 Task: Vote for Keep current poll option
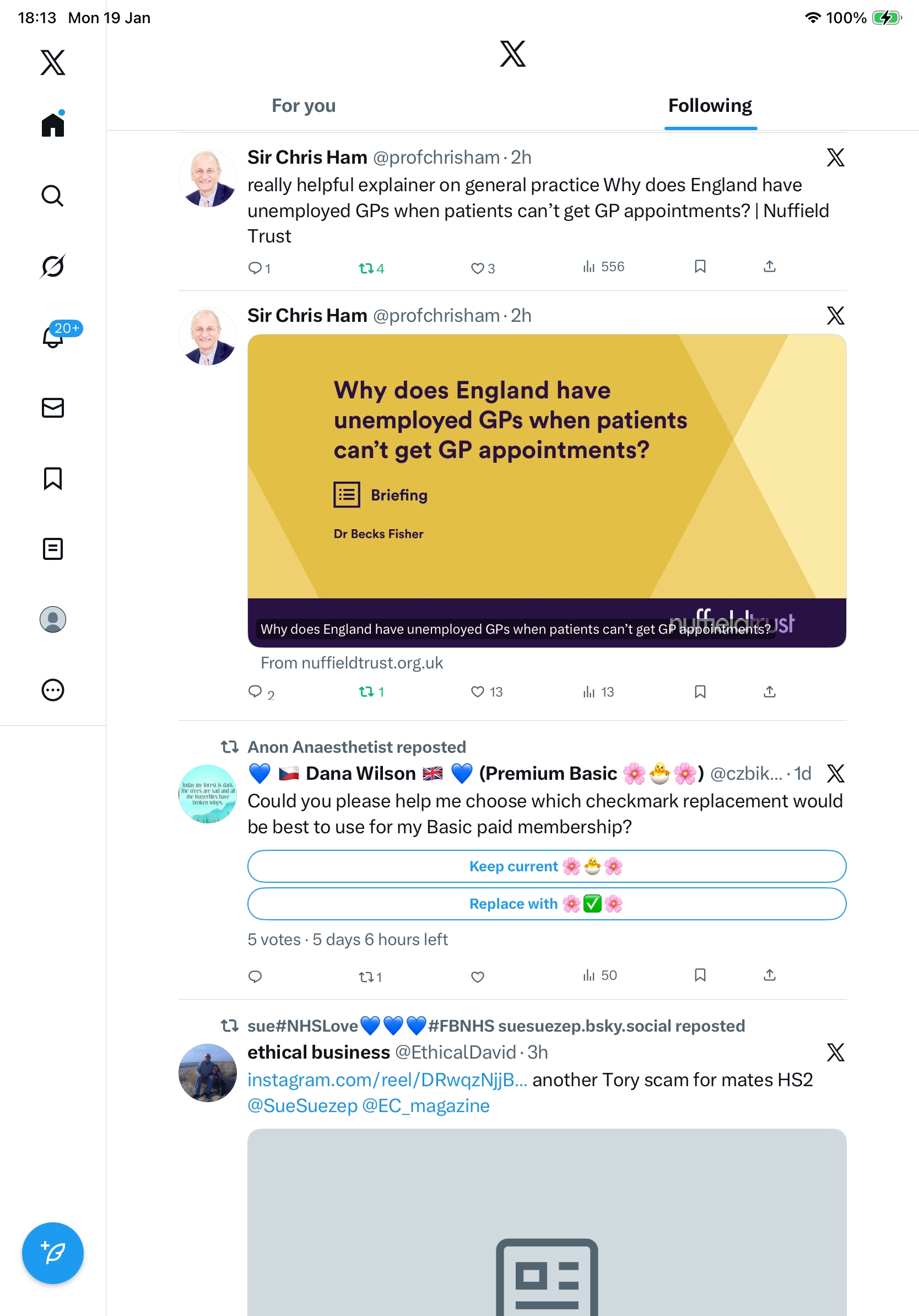(x=547, y=866)
